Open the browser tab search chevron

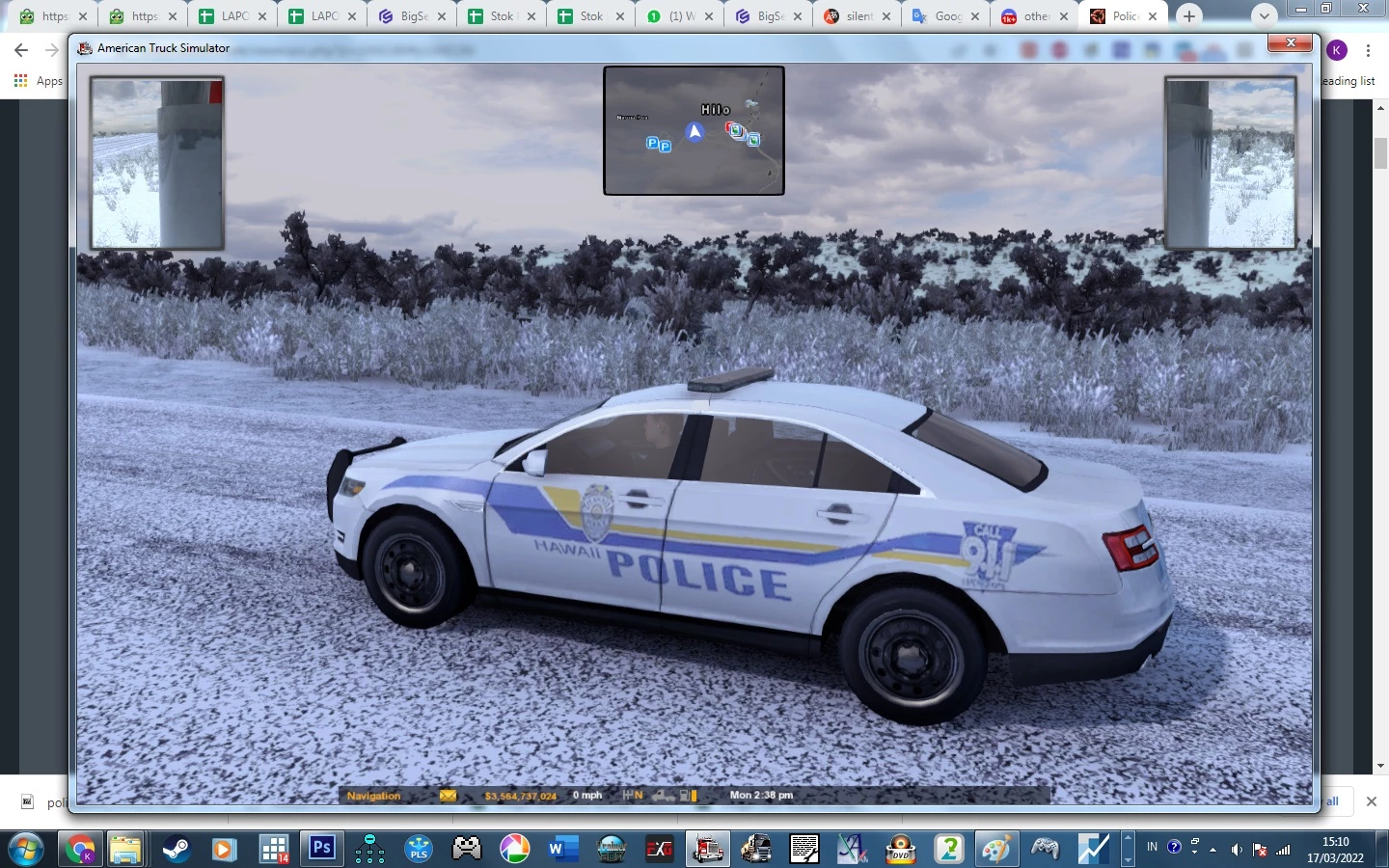click(x=1263, y=15)
